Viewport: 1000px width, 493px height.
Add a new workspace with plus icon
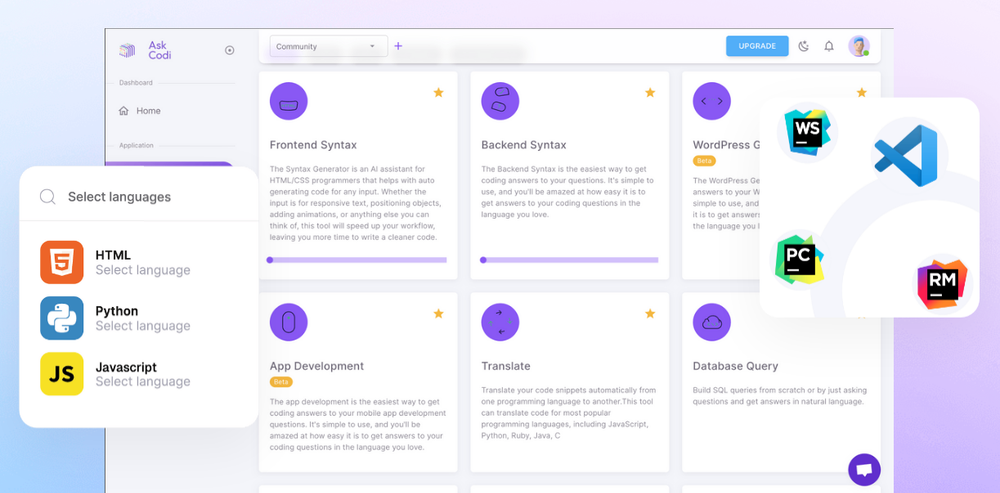[x=398, y=46]
